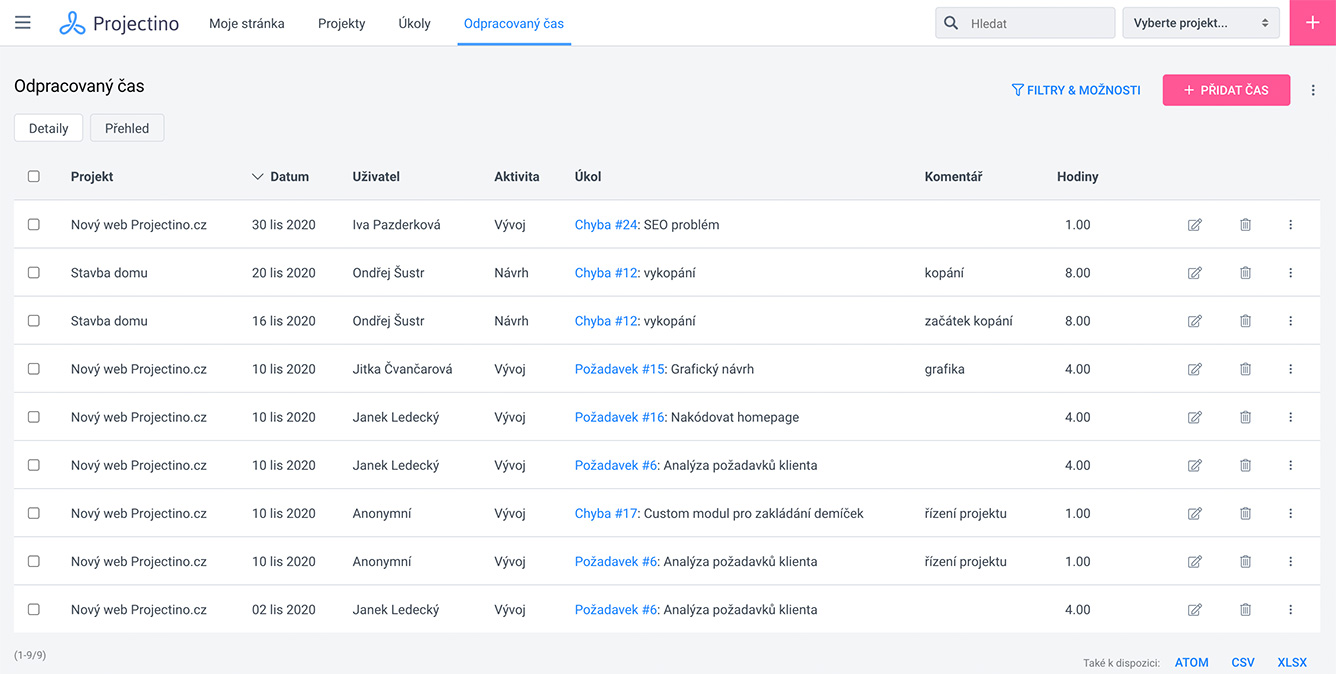The width and height of the screenshot is (1336, 674).
Task: Open more options for Grafický návrh row
Action: [x=1291, y=369]
